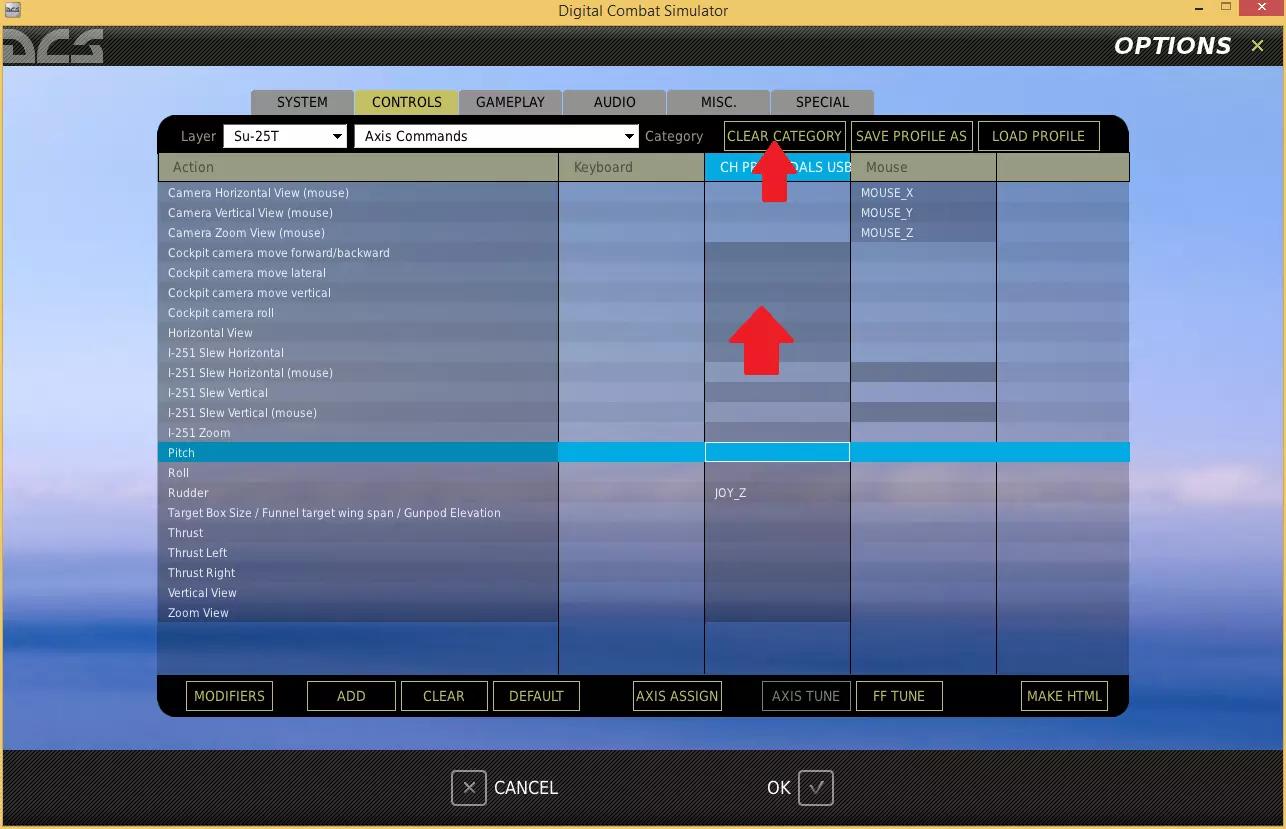Select the "I-251 Slew Horizontal (mouse)" row
This screenshot has height=829, width=1286.
pos(358,373)
